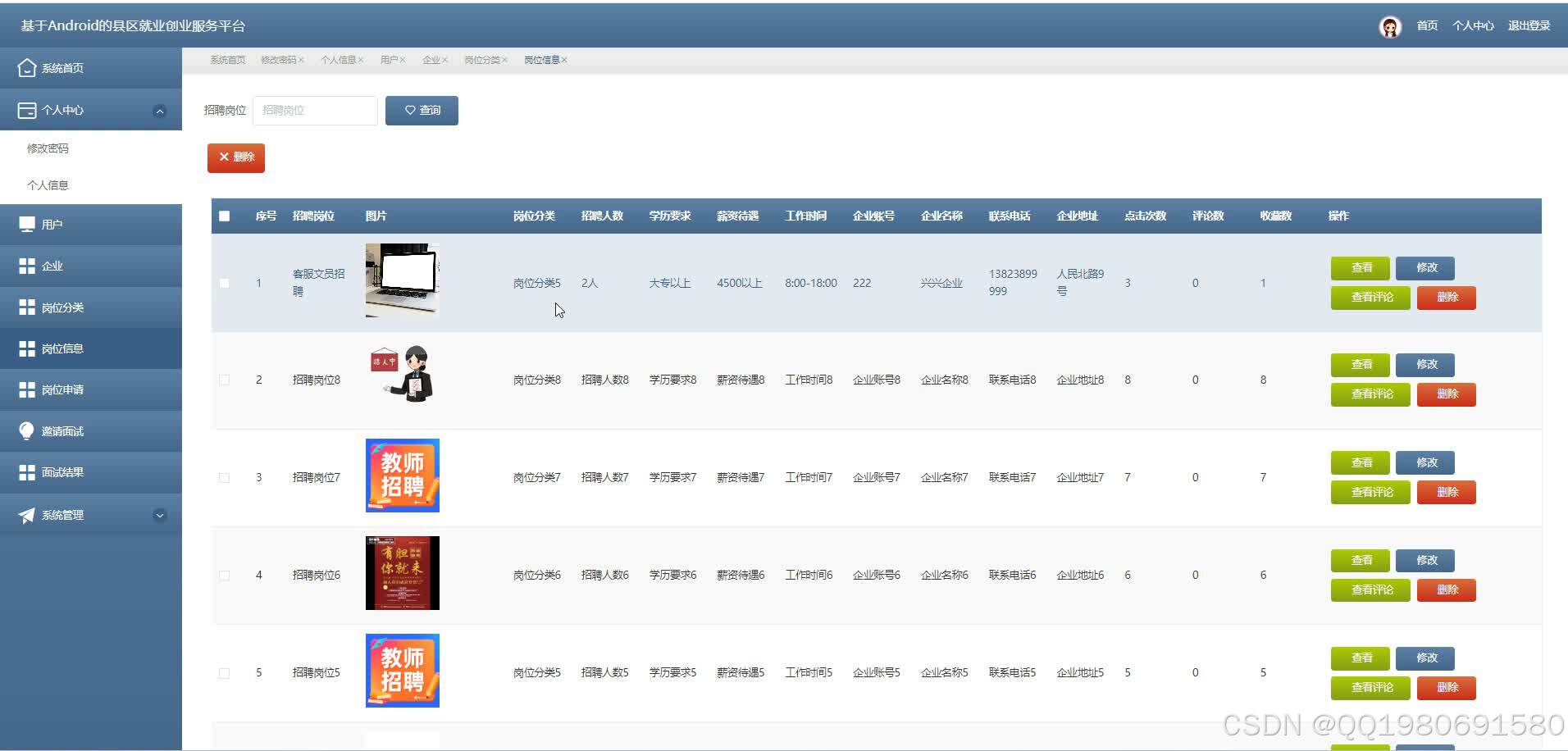Viewport: 1568px width, 751px height.
Task: Click 退出登录 to log out
Action: pyautogui.click(x=1529, y=26)
